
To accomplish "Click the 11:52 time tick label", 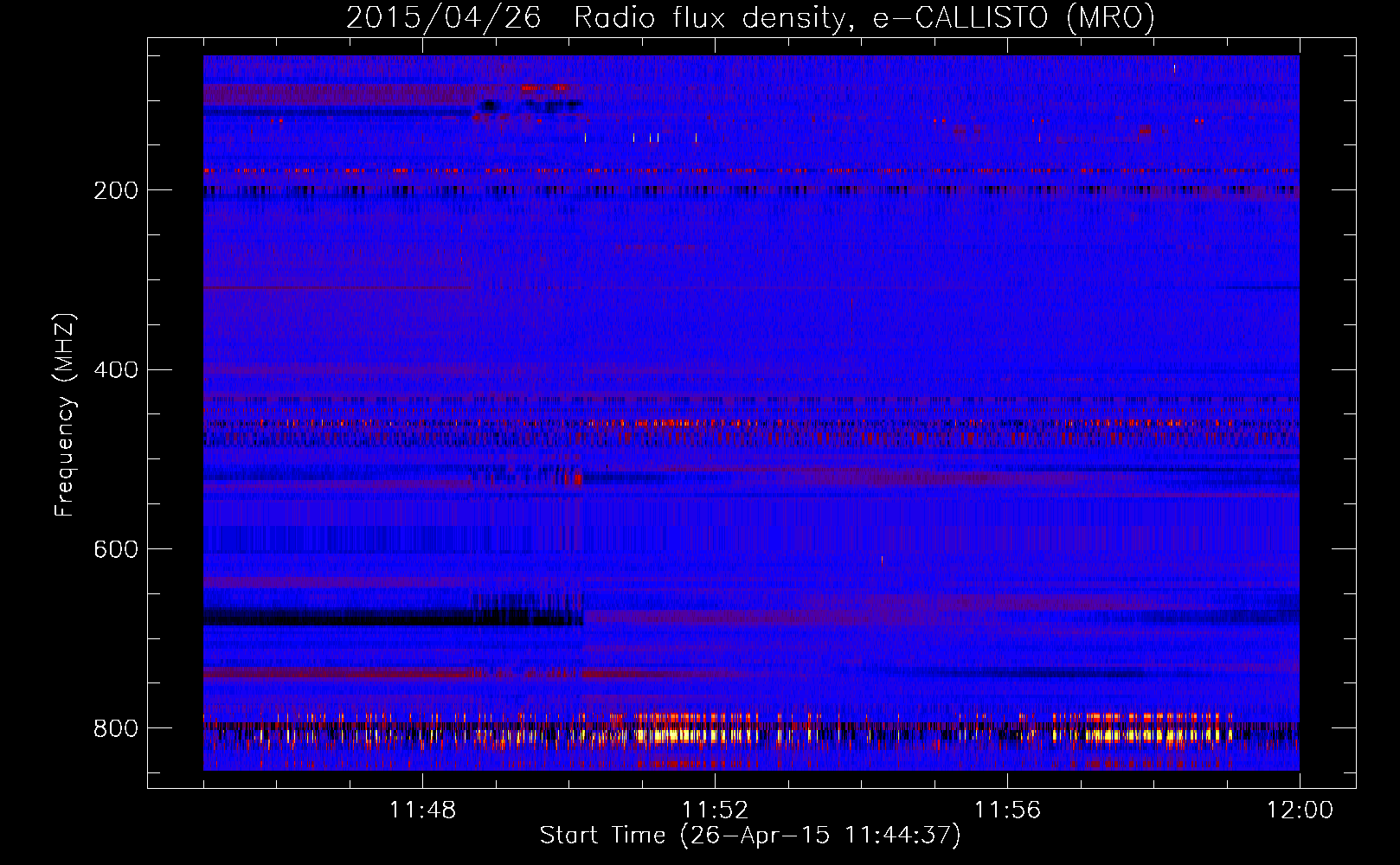I will [x=715, y=811].
